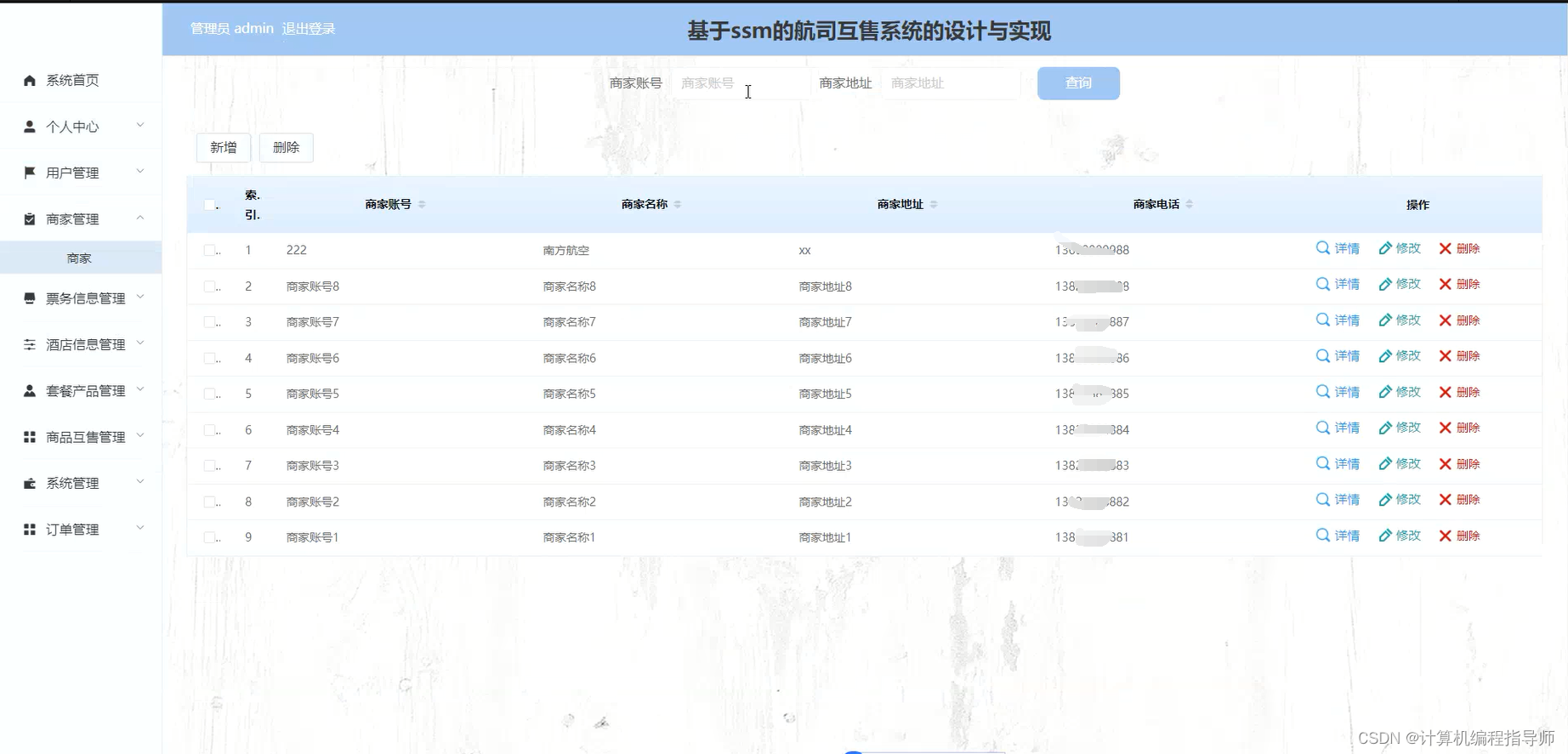Expand 套餐产品管理 menu chevron
This screenshot has width=1568, height=754.
140,390
